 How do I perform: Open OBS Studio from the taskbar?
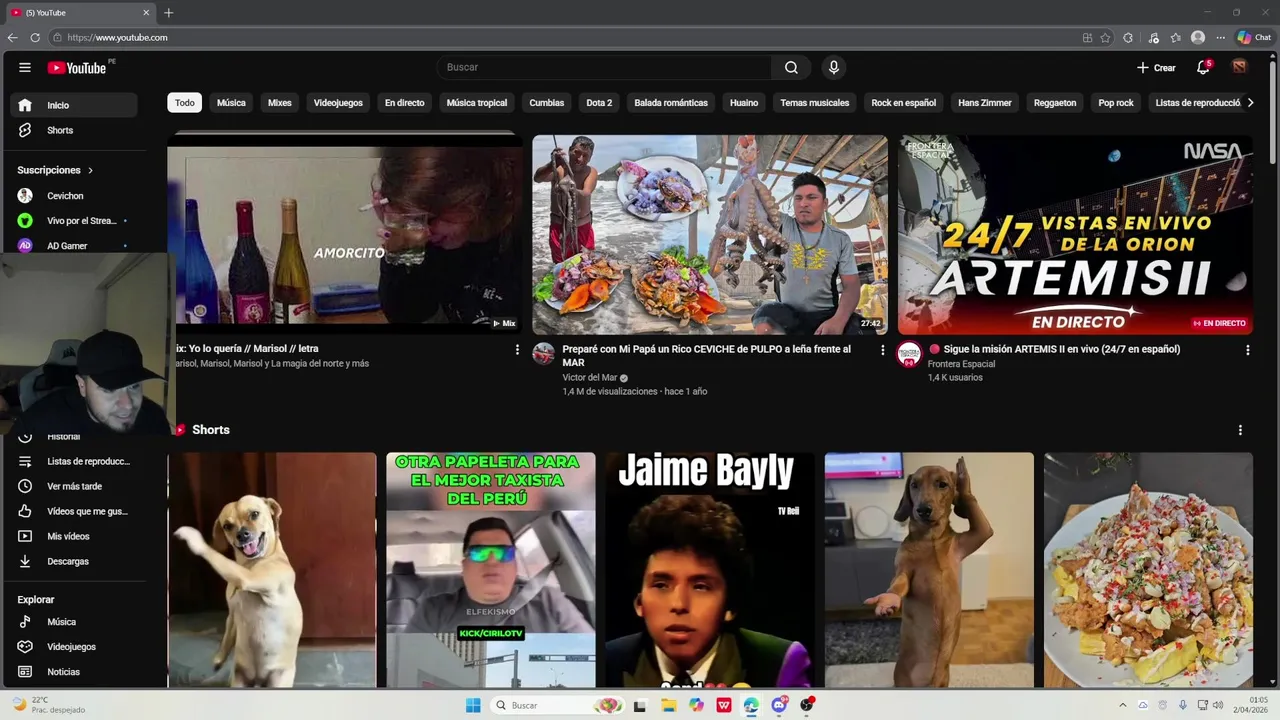(x=807, y=705)
